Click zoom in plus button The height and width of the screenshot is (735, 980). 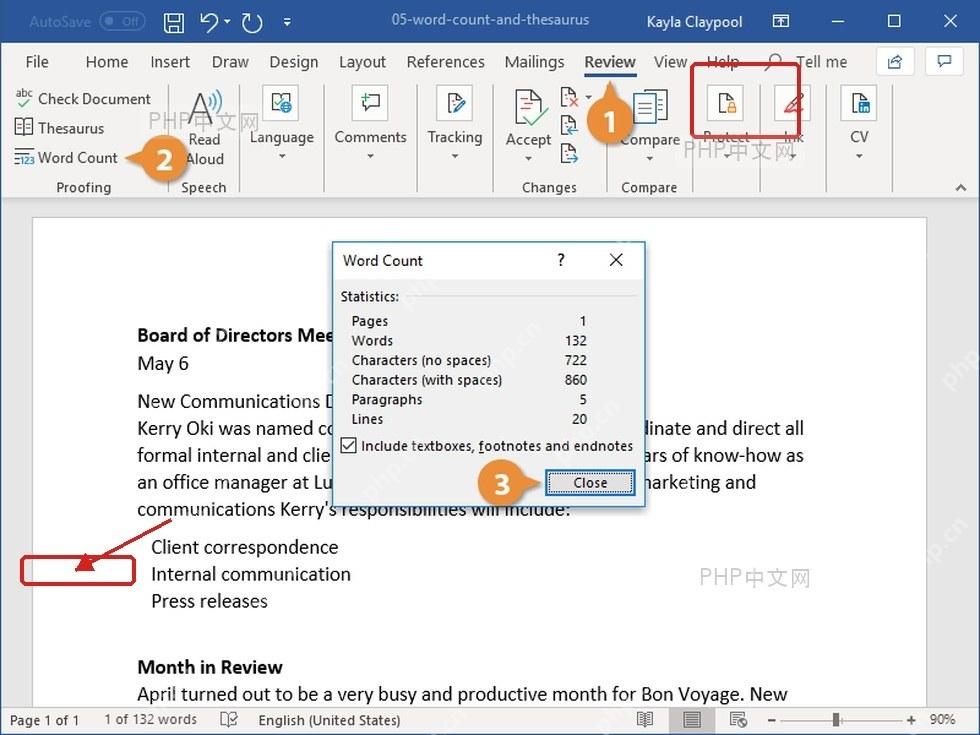point(911,720)
